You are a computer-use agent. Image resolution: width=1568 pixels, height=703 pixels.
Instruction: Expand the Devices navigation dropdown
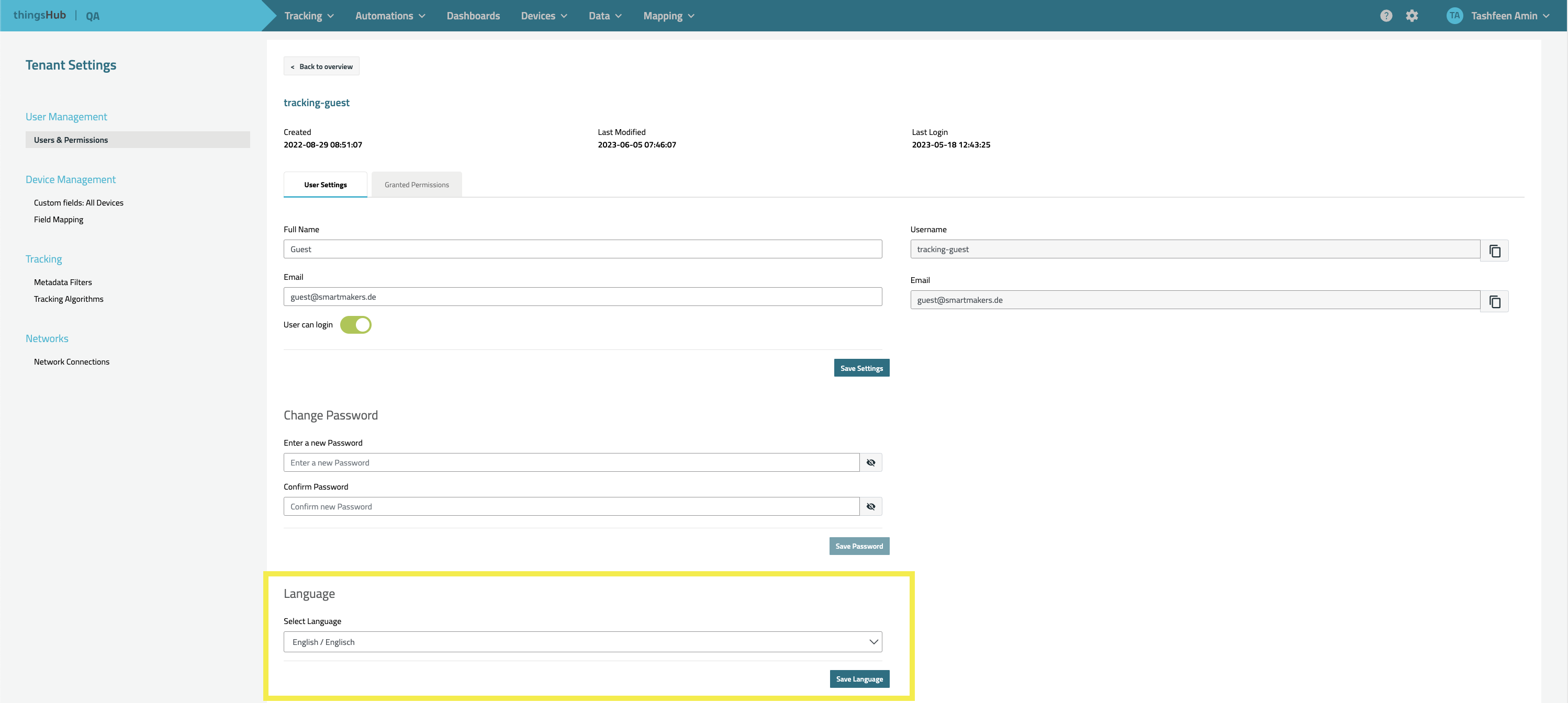(x=544, y=16)
